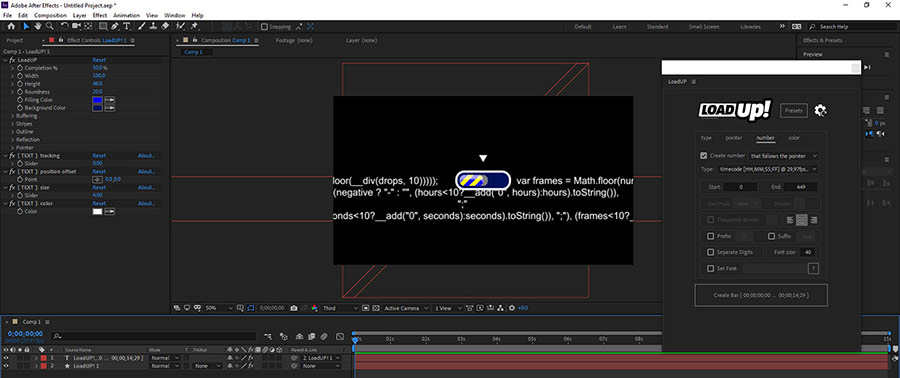Viewport: 900px width, 378px height.
Task: Click the Background Color swatch
Action: click(97, 108)
